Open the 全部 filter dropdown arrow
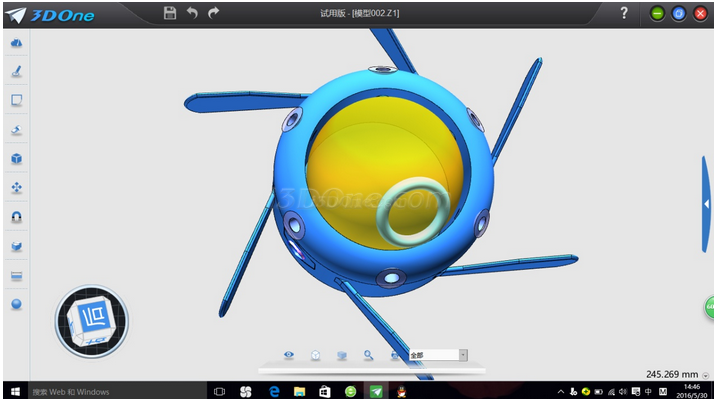716x399 pixels. [463, 355]
